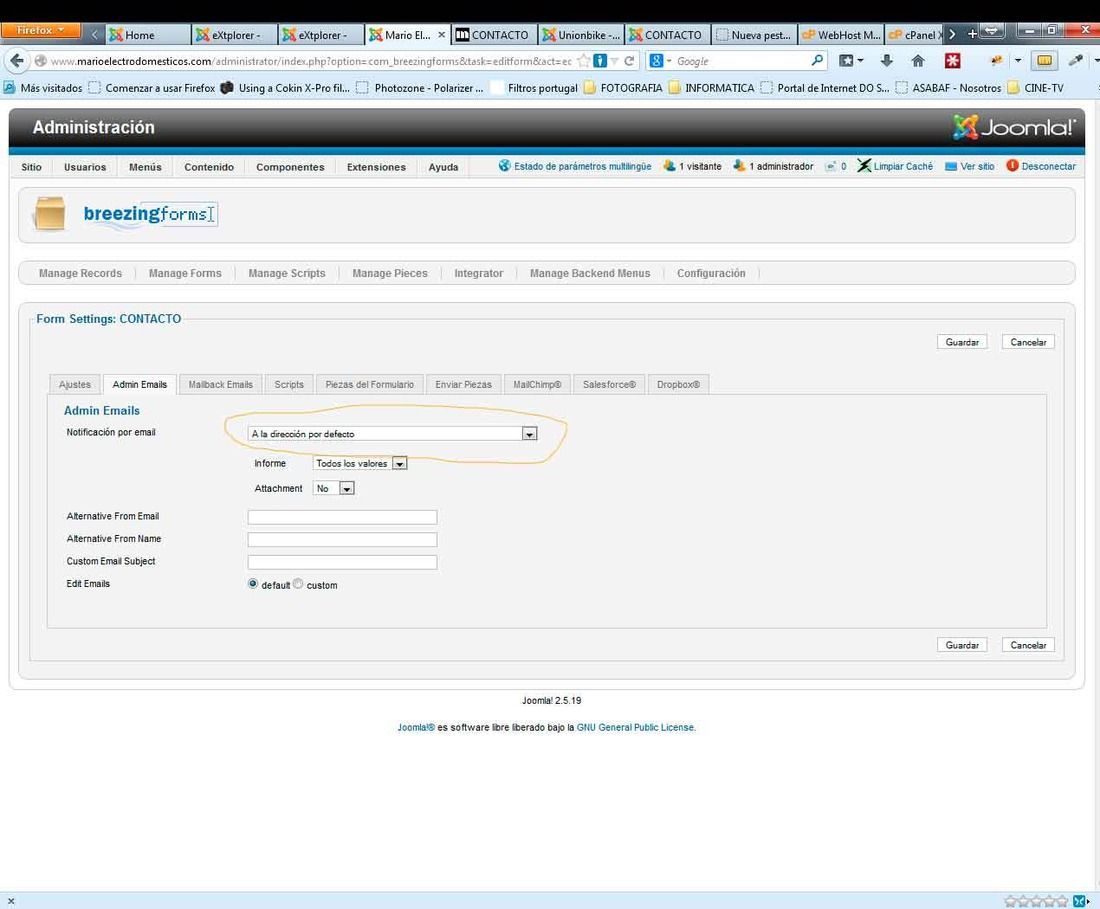This screenshot has width=1100, height=909.
Task: Click the browser home icon
Action: click(x=918, y=61)
